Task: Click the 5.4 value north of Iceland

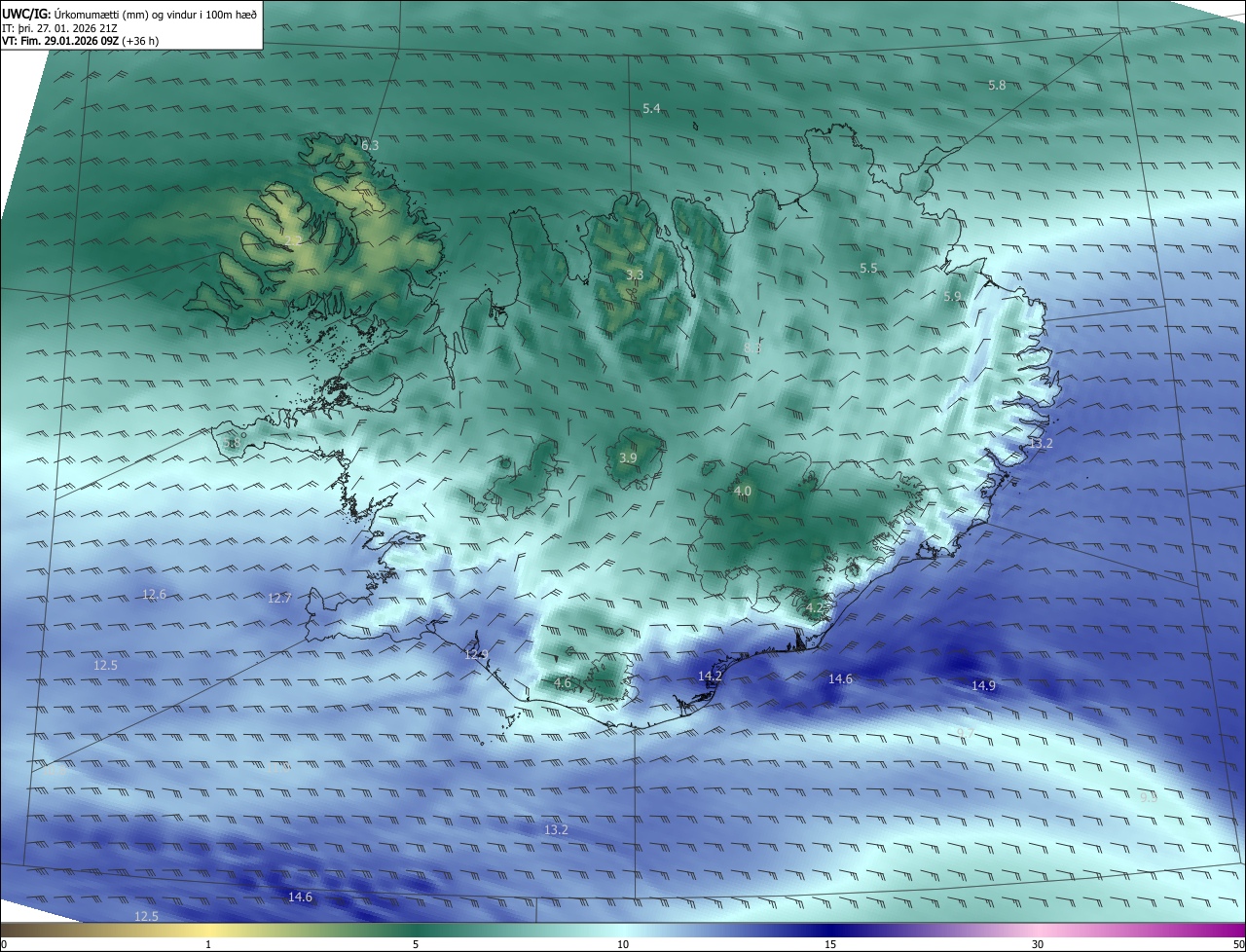Action: pyautogui.click(x=651, y=109)
